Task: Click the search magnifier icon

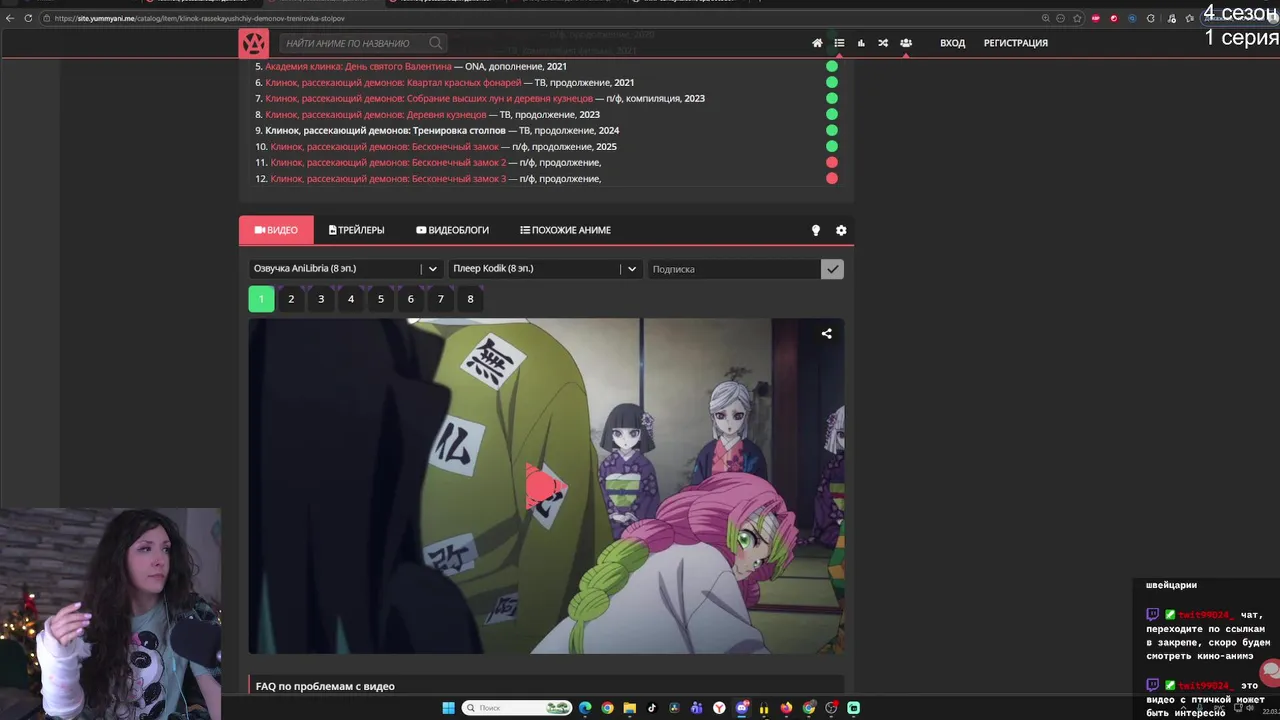Action: tap(435, 43)
